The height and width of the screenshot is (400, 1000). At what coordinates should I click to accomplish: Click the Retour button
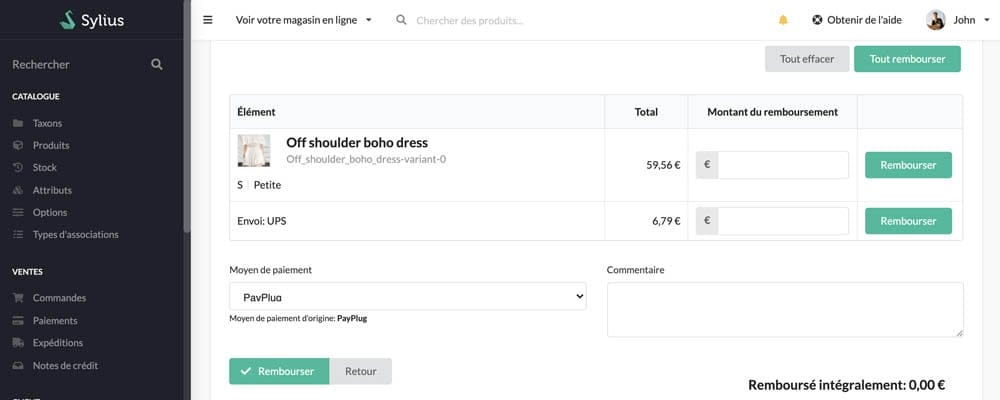[360, 371]
